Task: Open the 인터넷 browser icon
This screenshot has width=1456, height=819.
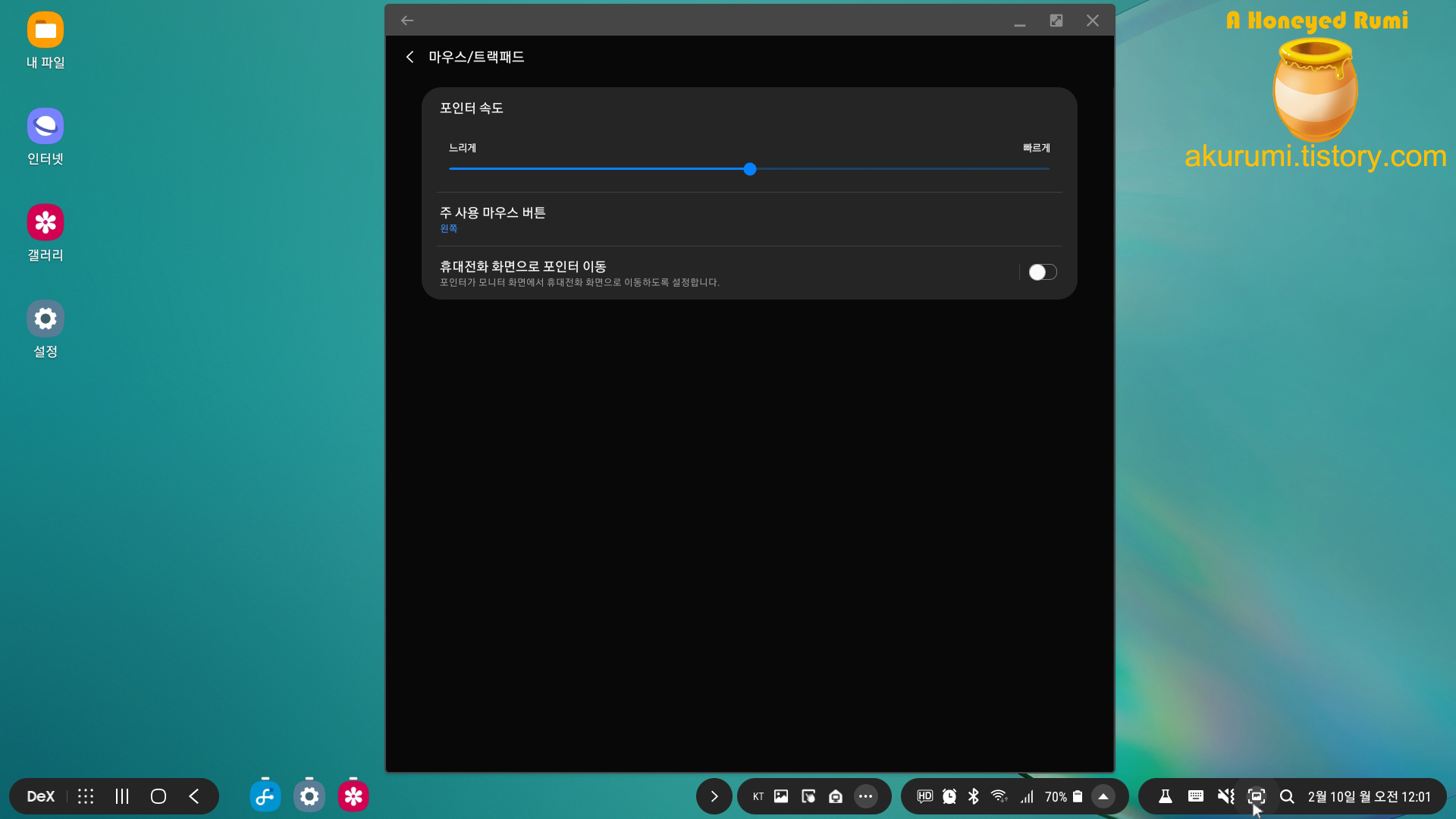Action: click(x=45, y=126)
